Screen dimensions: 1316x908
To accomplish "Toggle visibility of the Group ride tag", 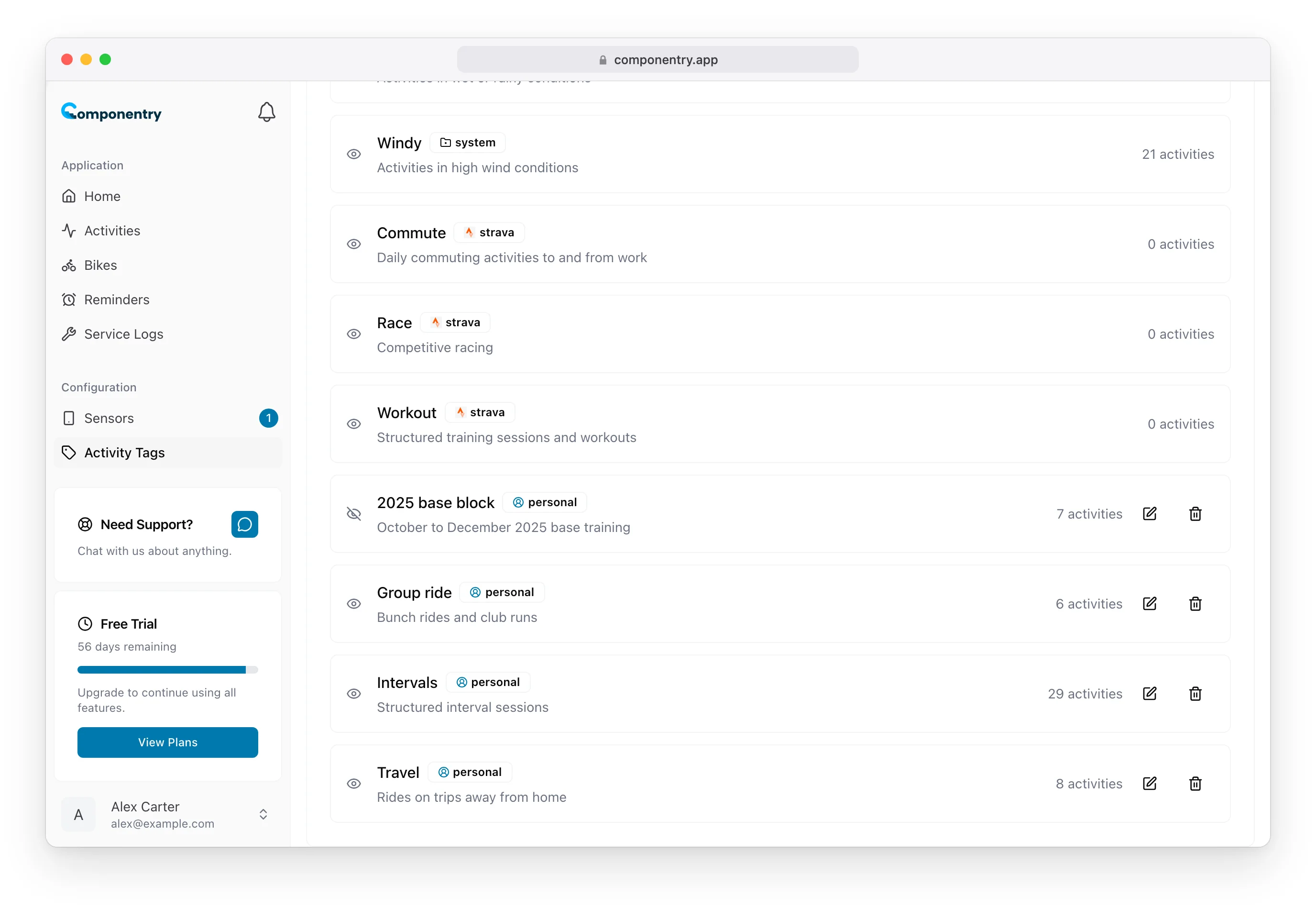I will [354, 604].
